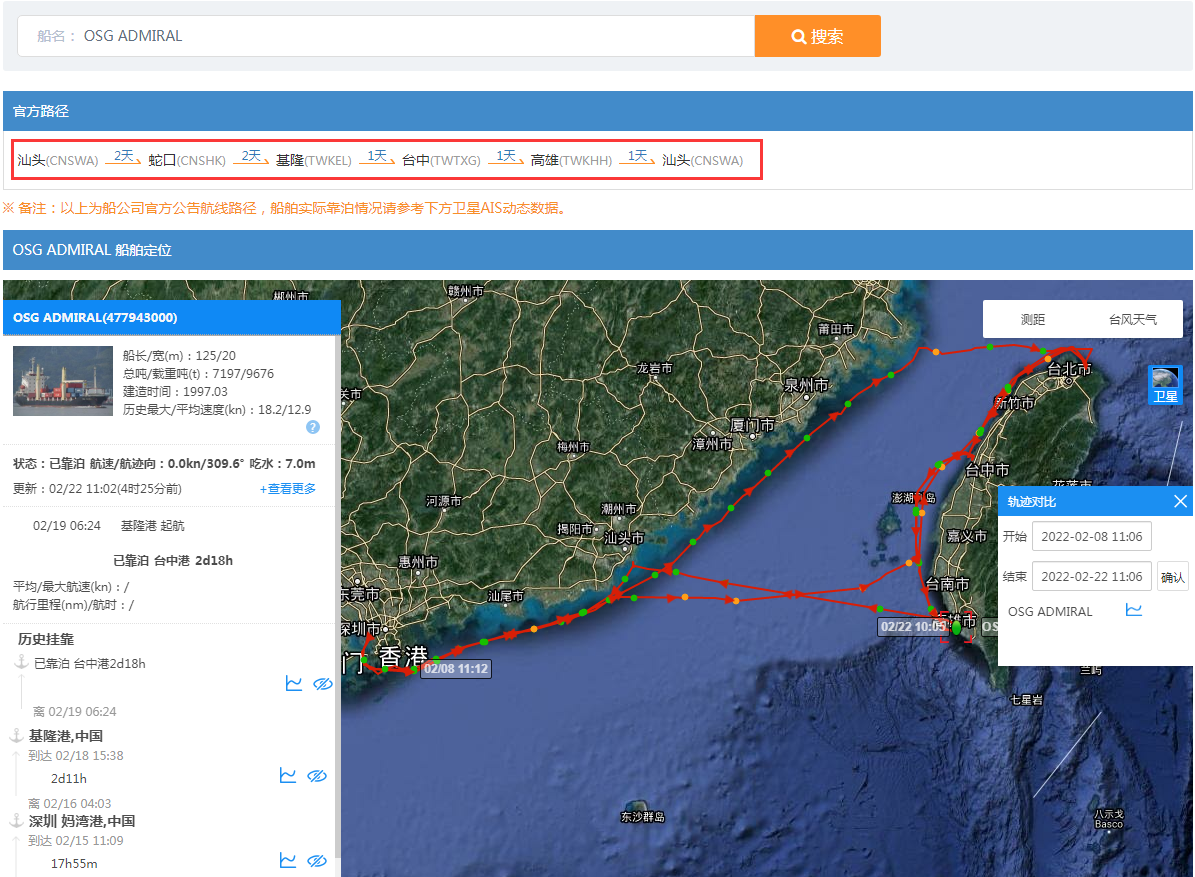
Task: Click the 确认 confirm button
Action: (1172, 578)
